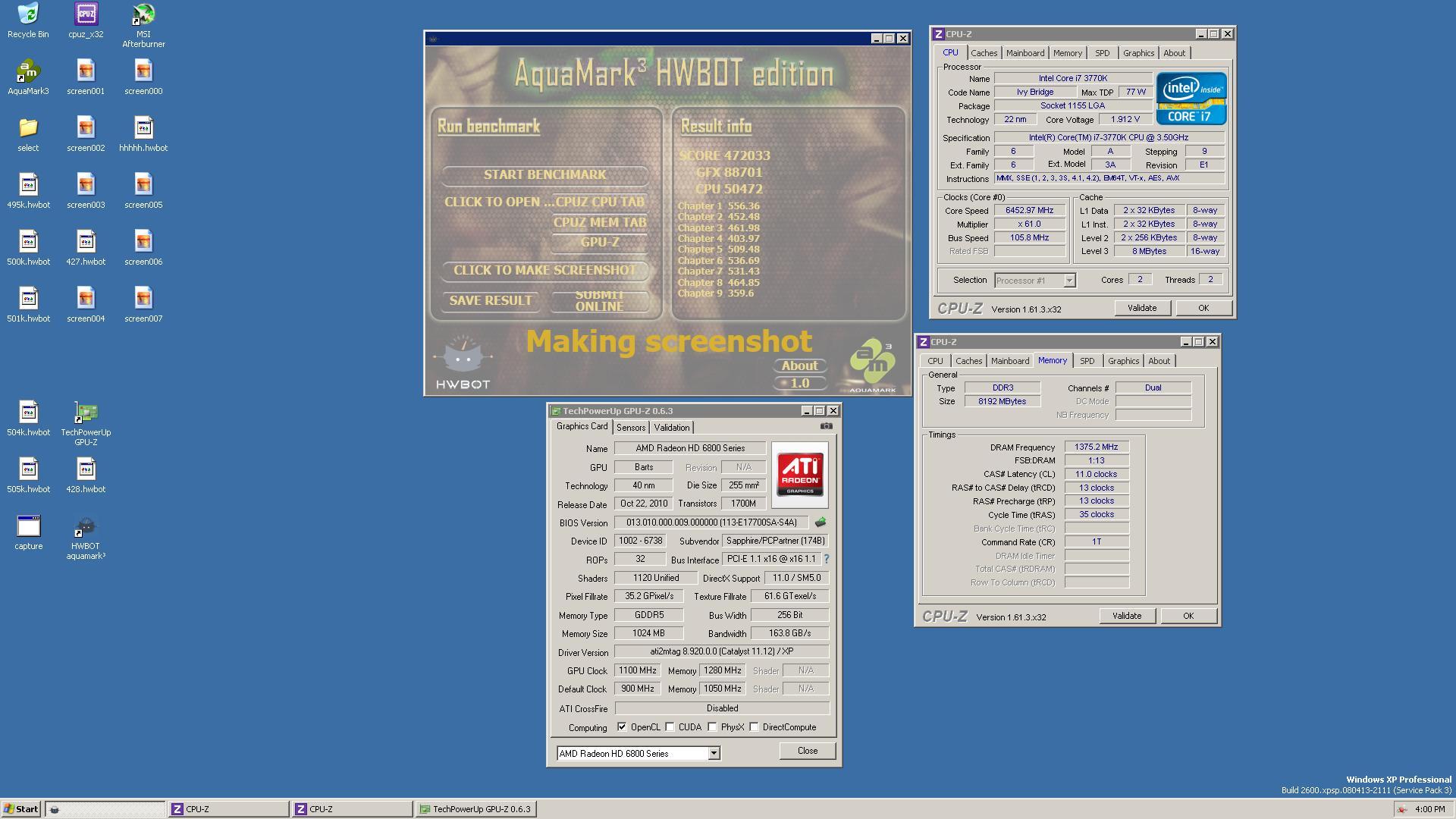The width and height of the screenshot is (1456, 819).
Task: Select the screen000 image file
Action: coord(143,77)
